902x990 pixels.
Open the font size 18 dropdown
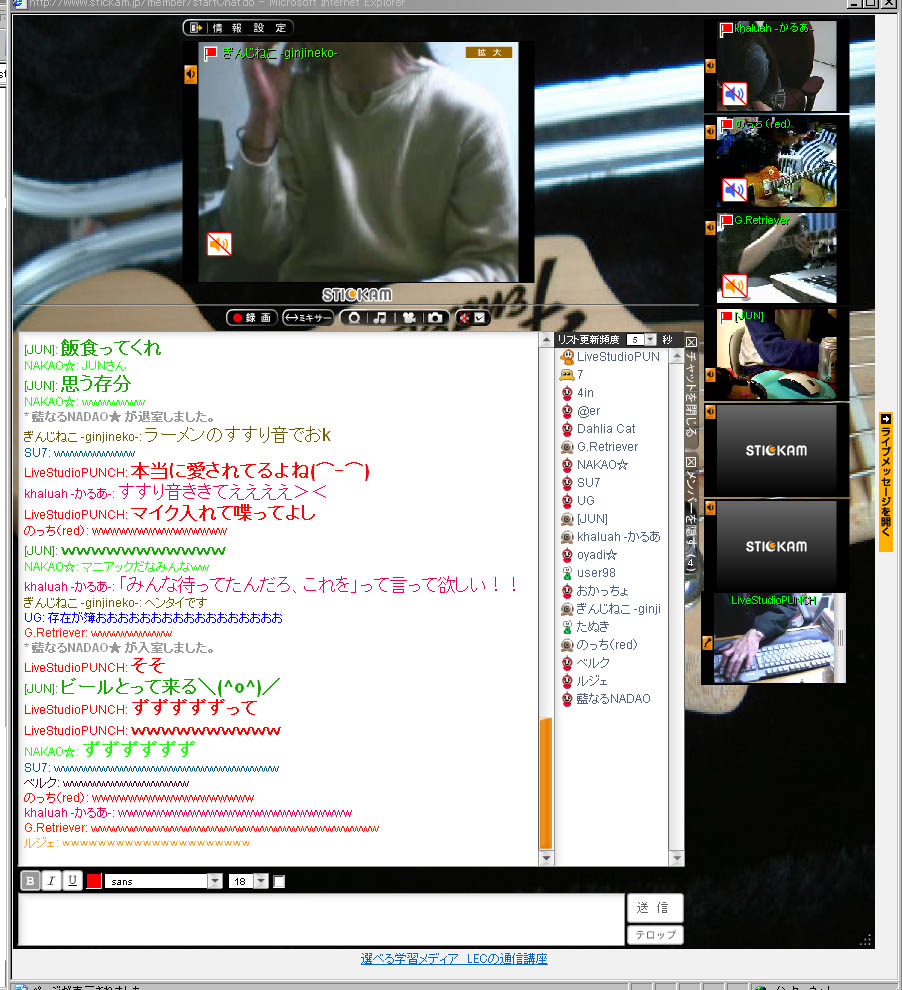(261, 881)
